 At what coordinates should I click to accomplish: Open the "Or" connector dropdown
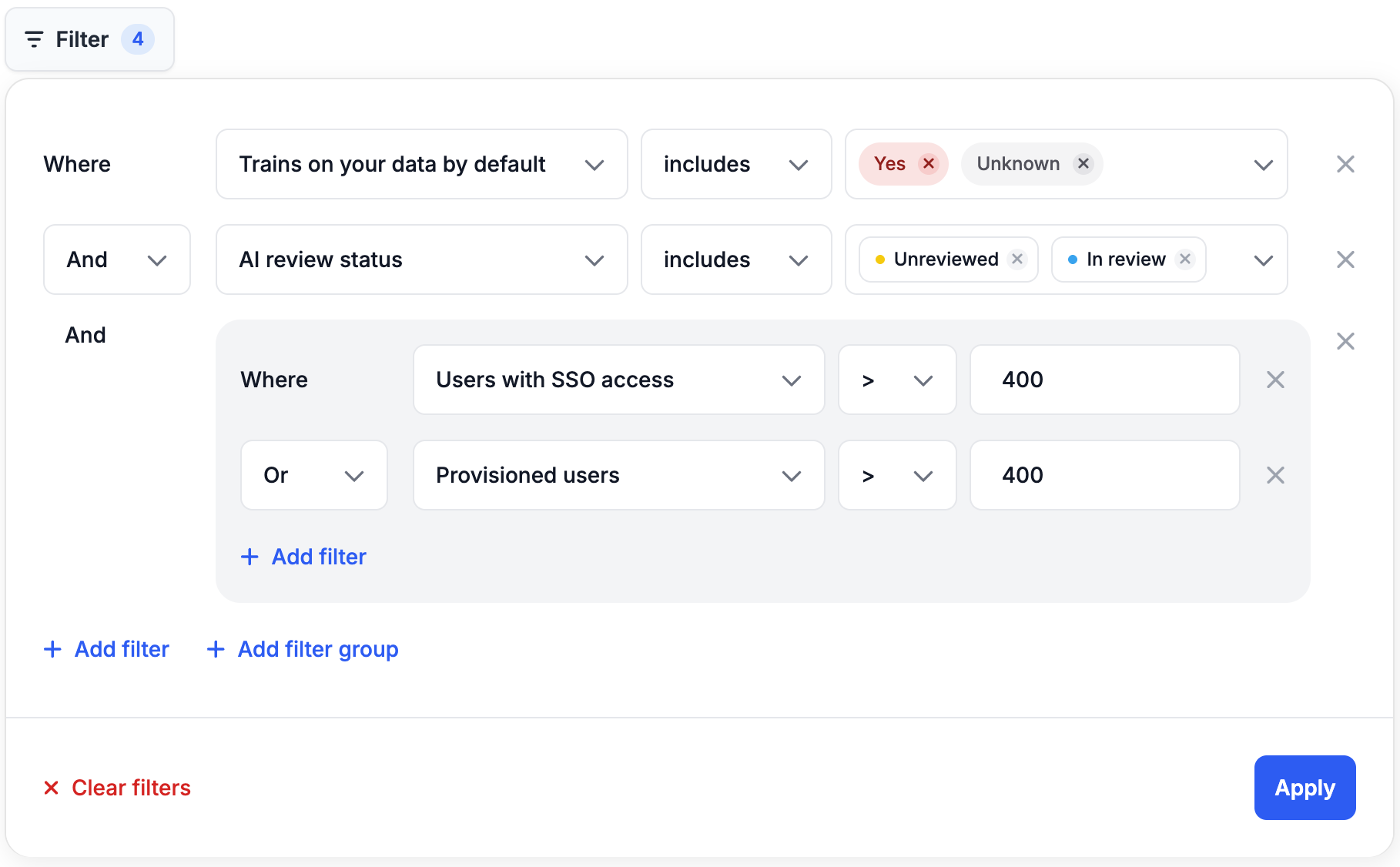coord(313,475)
